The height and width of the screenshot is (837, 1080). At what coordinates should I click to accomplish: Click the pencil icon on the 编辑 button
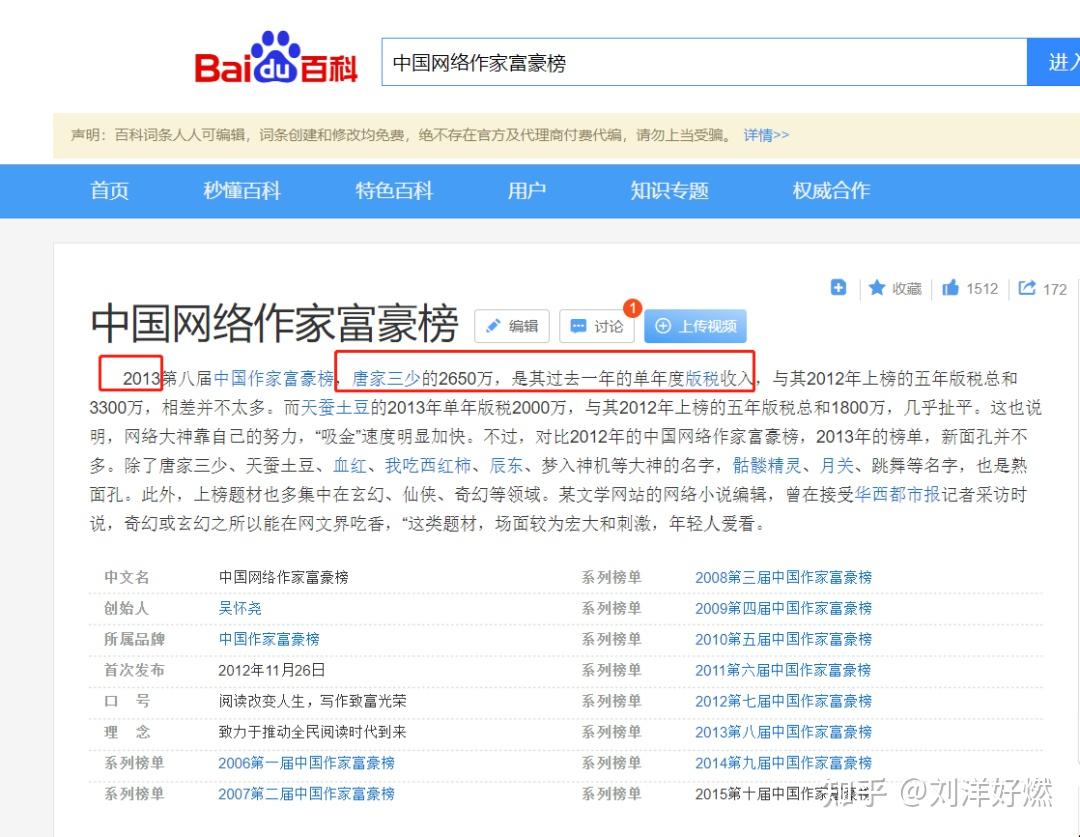click(x=493, y=325)
